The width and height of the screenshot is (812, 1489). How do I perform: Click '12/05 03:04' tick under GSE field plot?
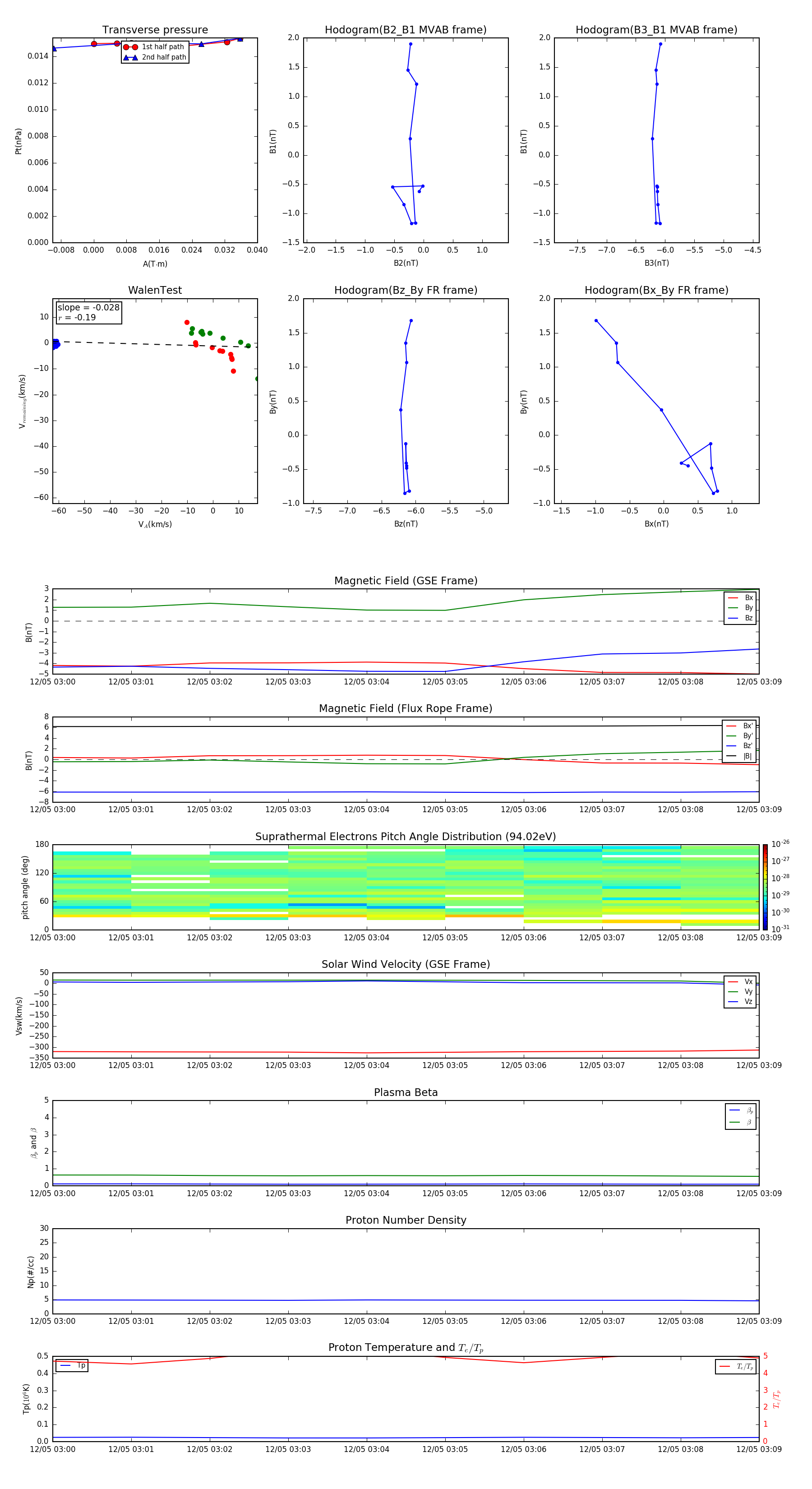click(366, 682)
